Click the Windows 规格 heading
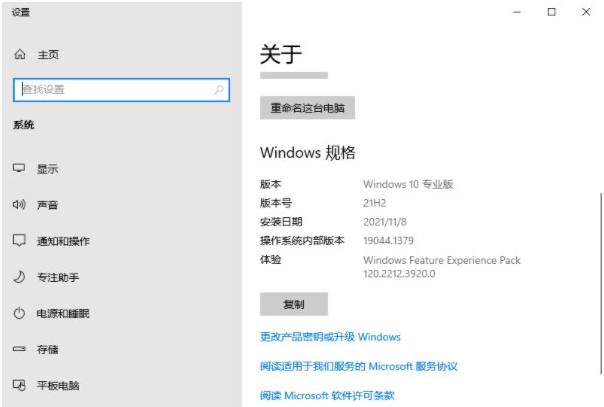This screenshot has width=604, height=407. [x=307, y=152]
